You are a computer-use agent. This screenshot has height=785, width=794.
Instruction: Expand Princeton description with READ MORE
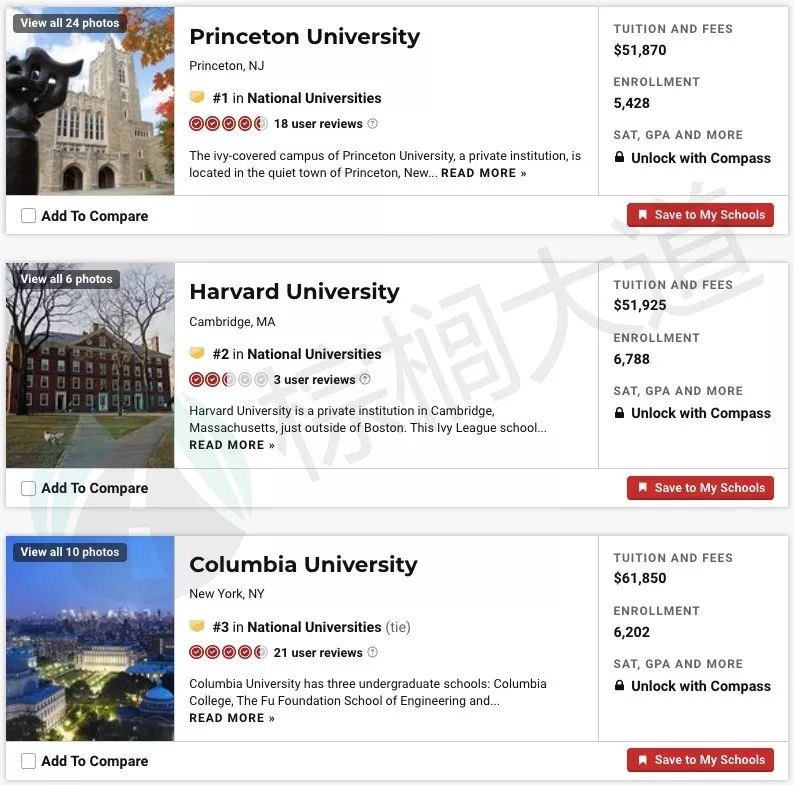pyautogui.click(x=484, y=173)
